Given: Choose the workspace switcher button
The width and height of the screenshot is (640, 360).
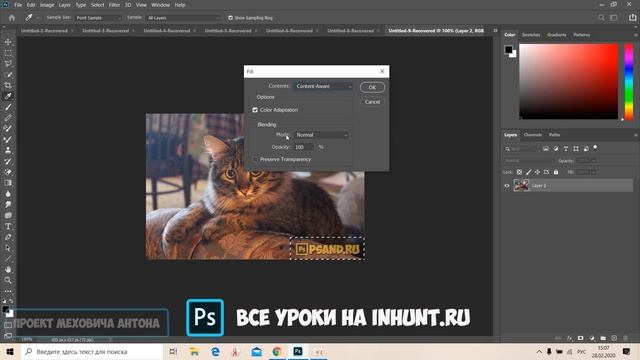Looking at the screenshot, I should [613, 18].
